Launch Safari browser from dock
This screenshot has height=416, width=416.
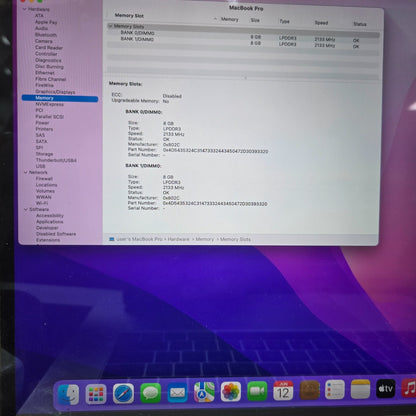click(x=123, y=394)
